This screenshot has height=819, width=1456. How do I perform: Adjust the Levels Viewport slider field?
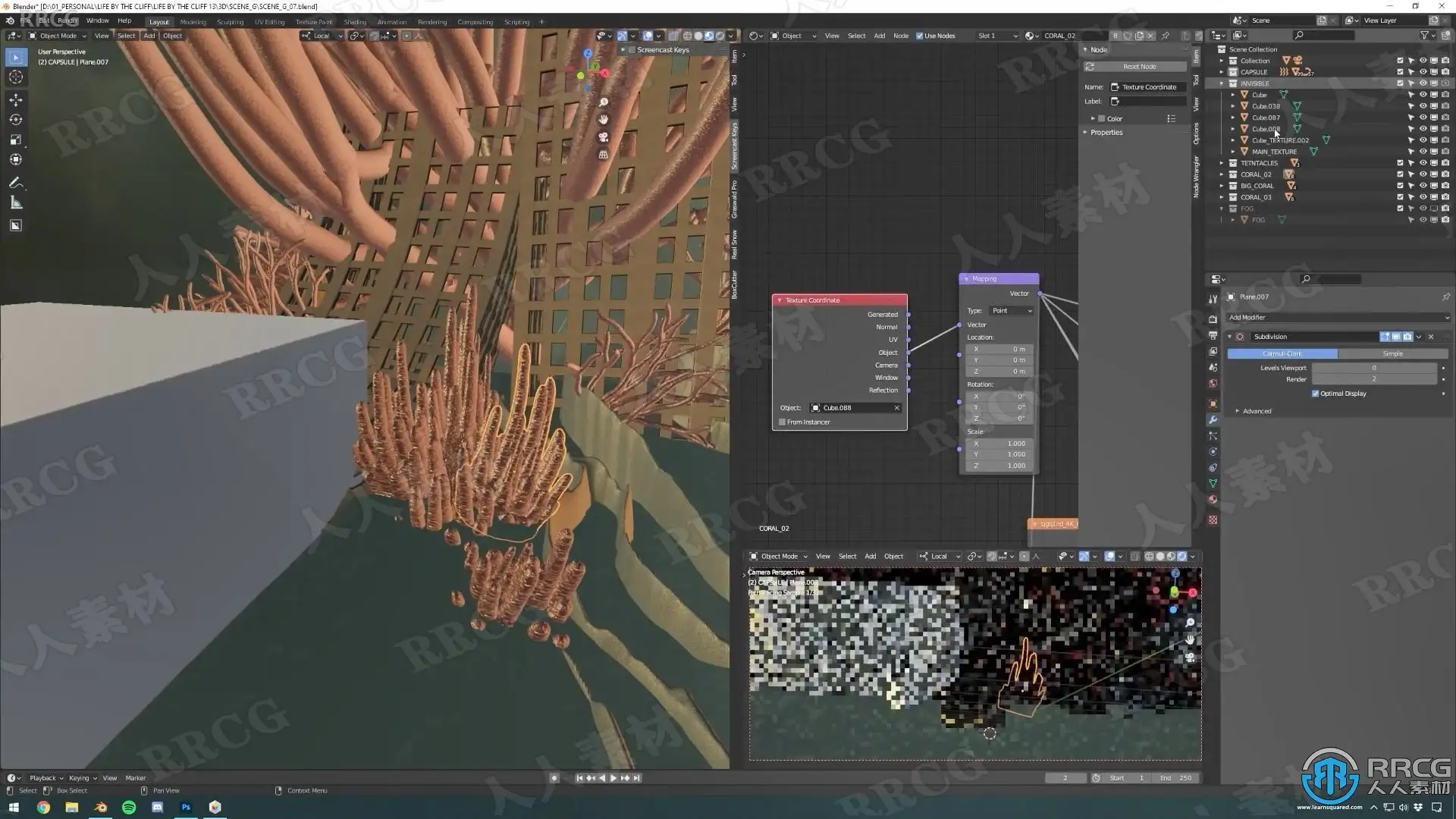1373,368
